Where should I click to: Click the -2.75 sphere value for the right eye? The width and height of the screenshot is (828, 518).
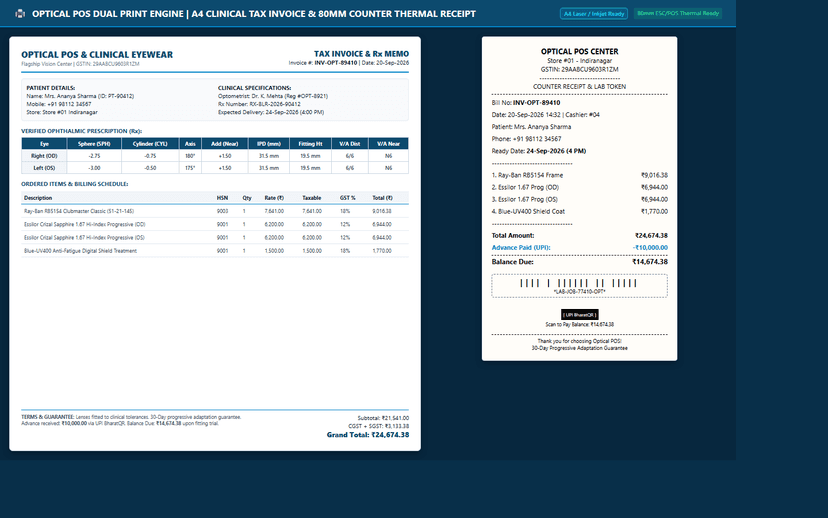pos(94,156)
